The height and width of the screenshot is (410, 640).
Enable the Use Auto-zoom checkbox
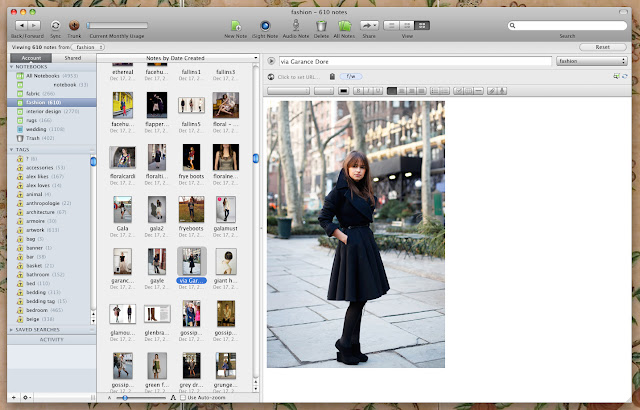point(183,398)
